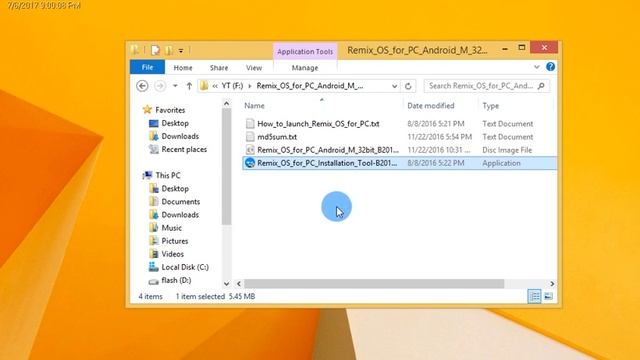
Task: Click the Disc Image File type cell
Action: coord(507,150)
